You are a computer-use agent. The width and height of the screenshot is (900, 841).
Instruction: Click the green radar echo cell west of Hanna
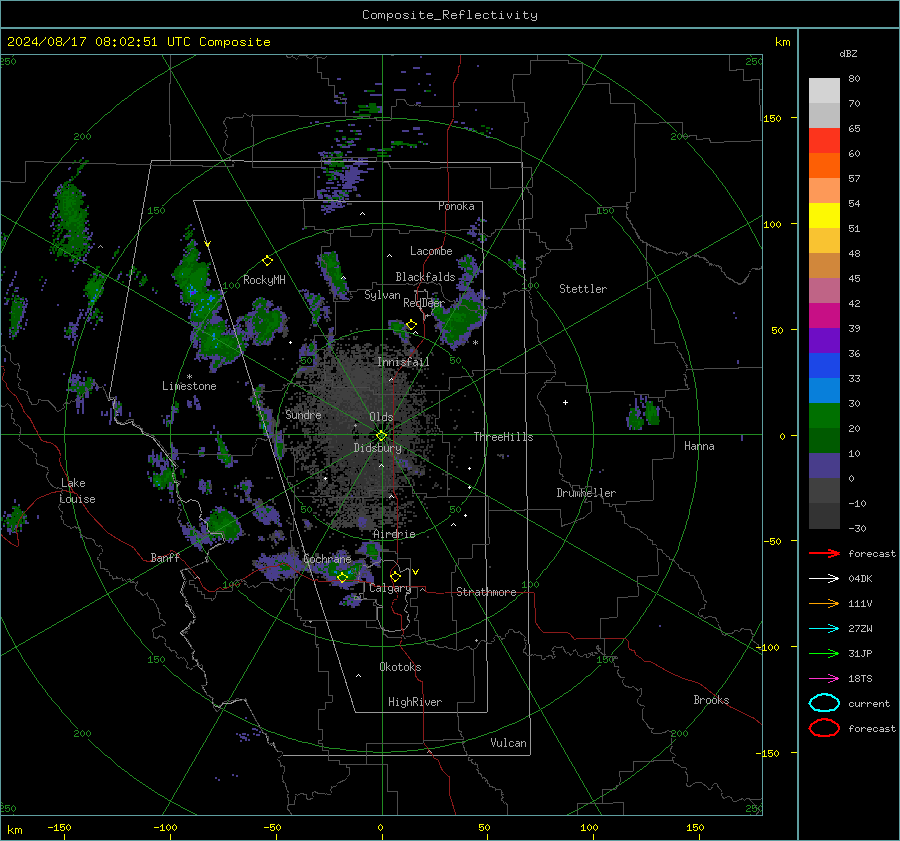coord(643,413)
